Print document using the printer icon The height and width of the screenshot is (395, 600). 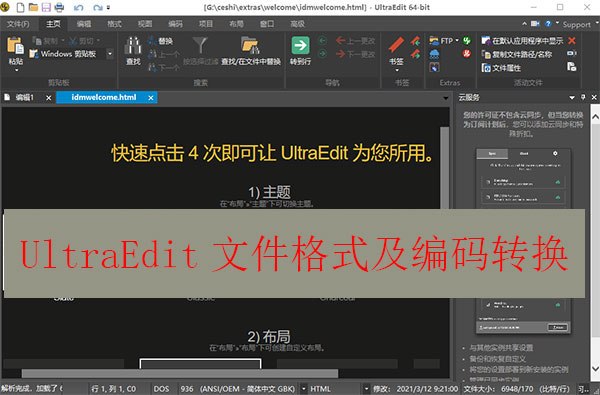59,7
